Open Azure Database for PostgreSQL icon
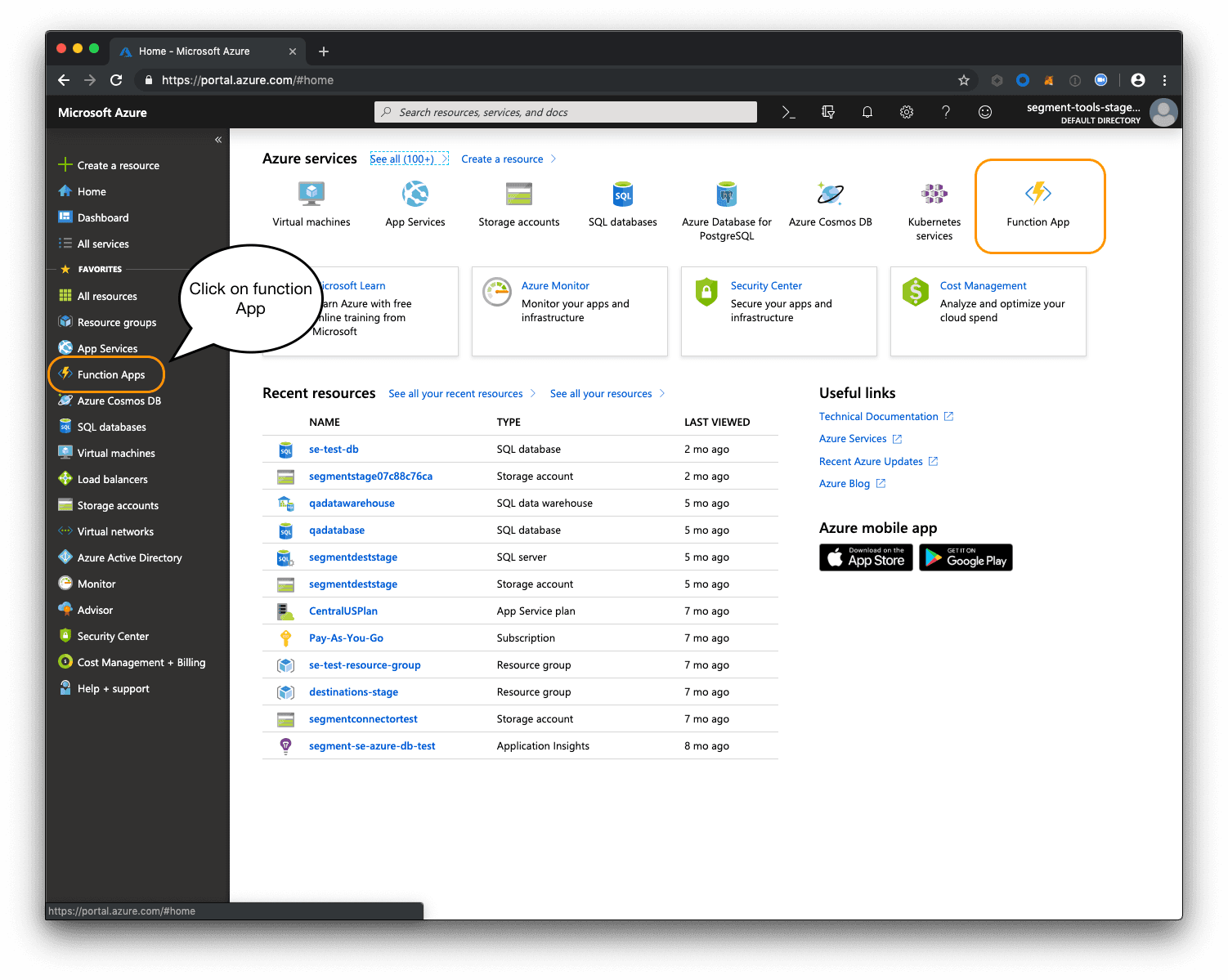The width and height of the screenshot is (1228, 980). pos(726,195)
